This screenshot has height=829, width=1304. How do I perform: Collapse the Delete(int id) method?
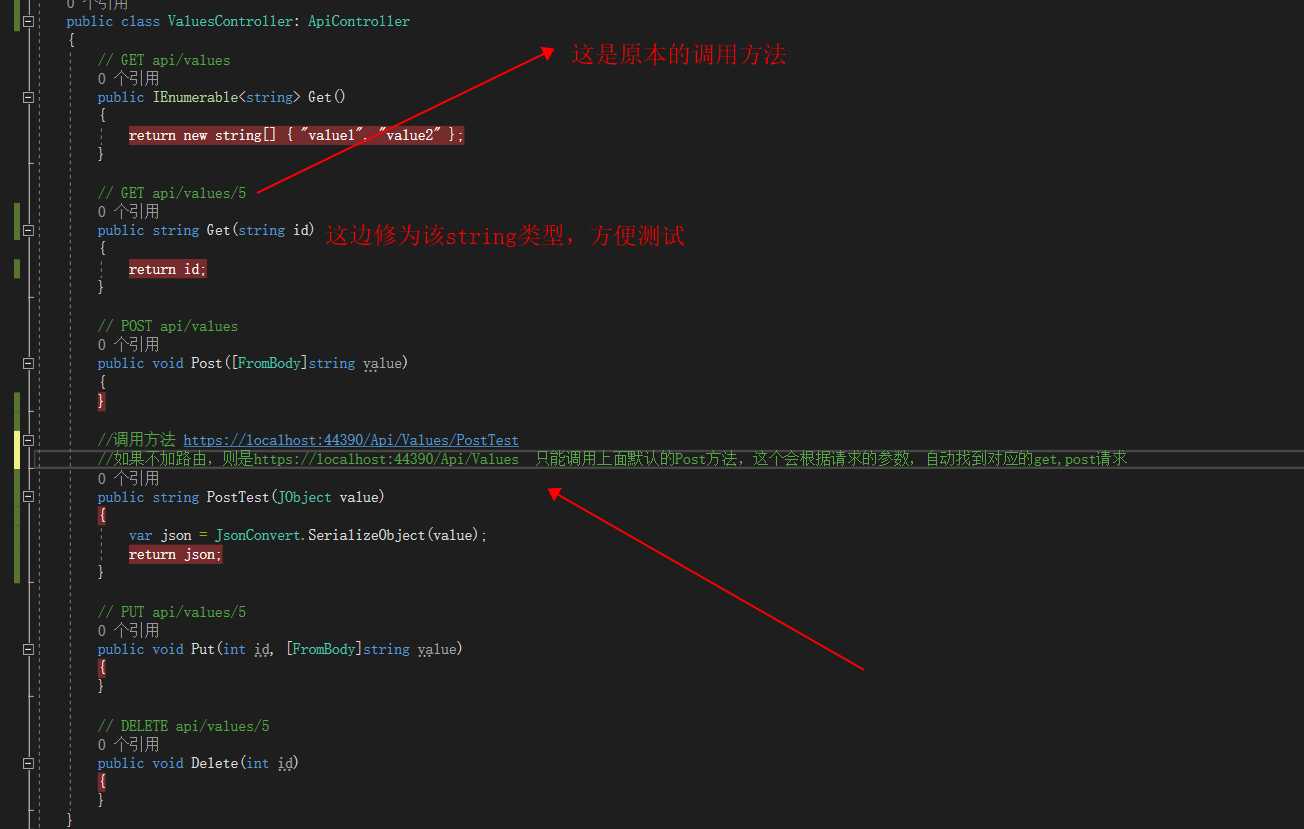(28, 763)
